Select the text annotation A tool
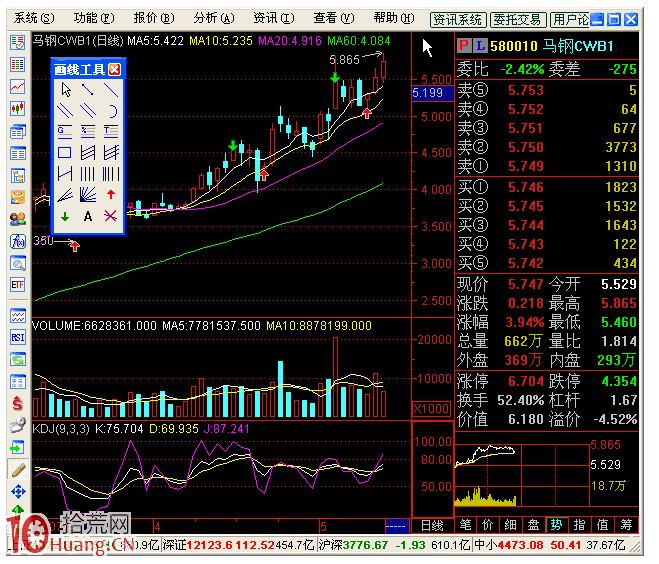The image size is (659, 564). click(x=88, y=216)
